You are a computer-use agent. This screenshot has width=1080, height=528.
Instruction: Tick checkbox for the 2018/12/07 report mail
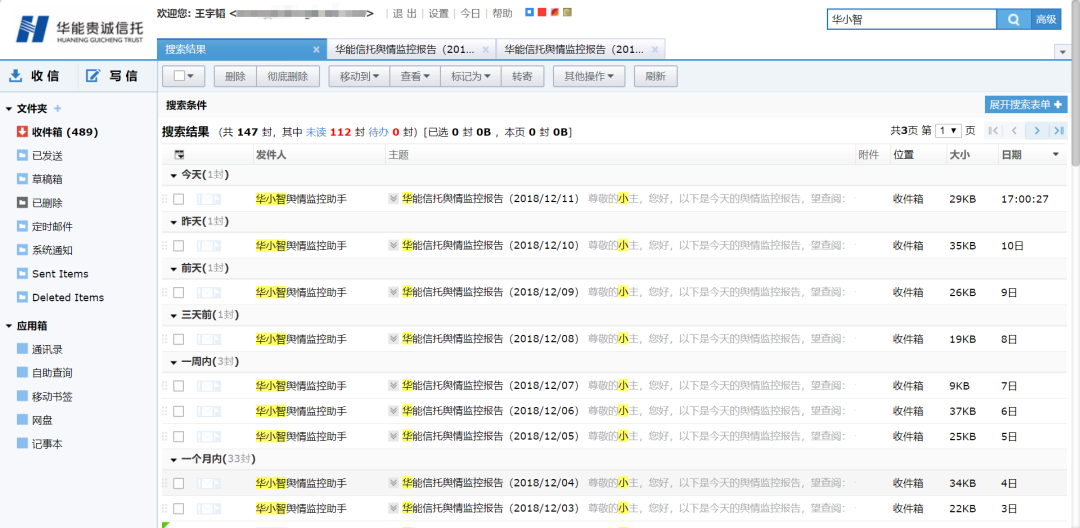(178, 386)
